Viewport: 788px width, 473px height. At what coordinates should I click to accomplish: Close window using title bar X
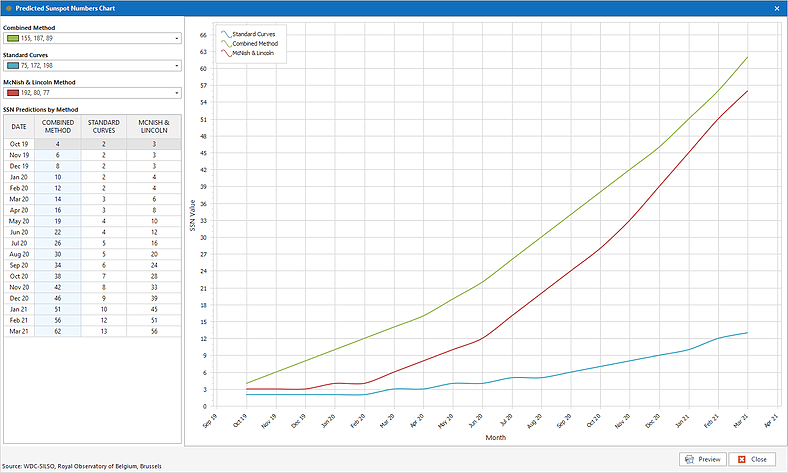tap(777, 8)
